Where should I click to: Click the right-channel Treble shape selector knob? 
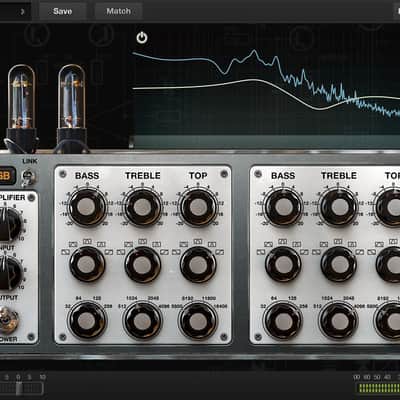pos(338,264)
